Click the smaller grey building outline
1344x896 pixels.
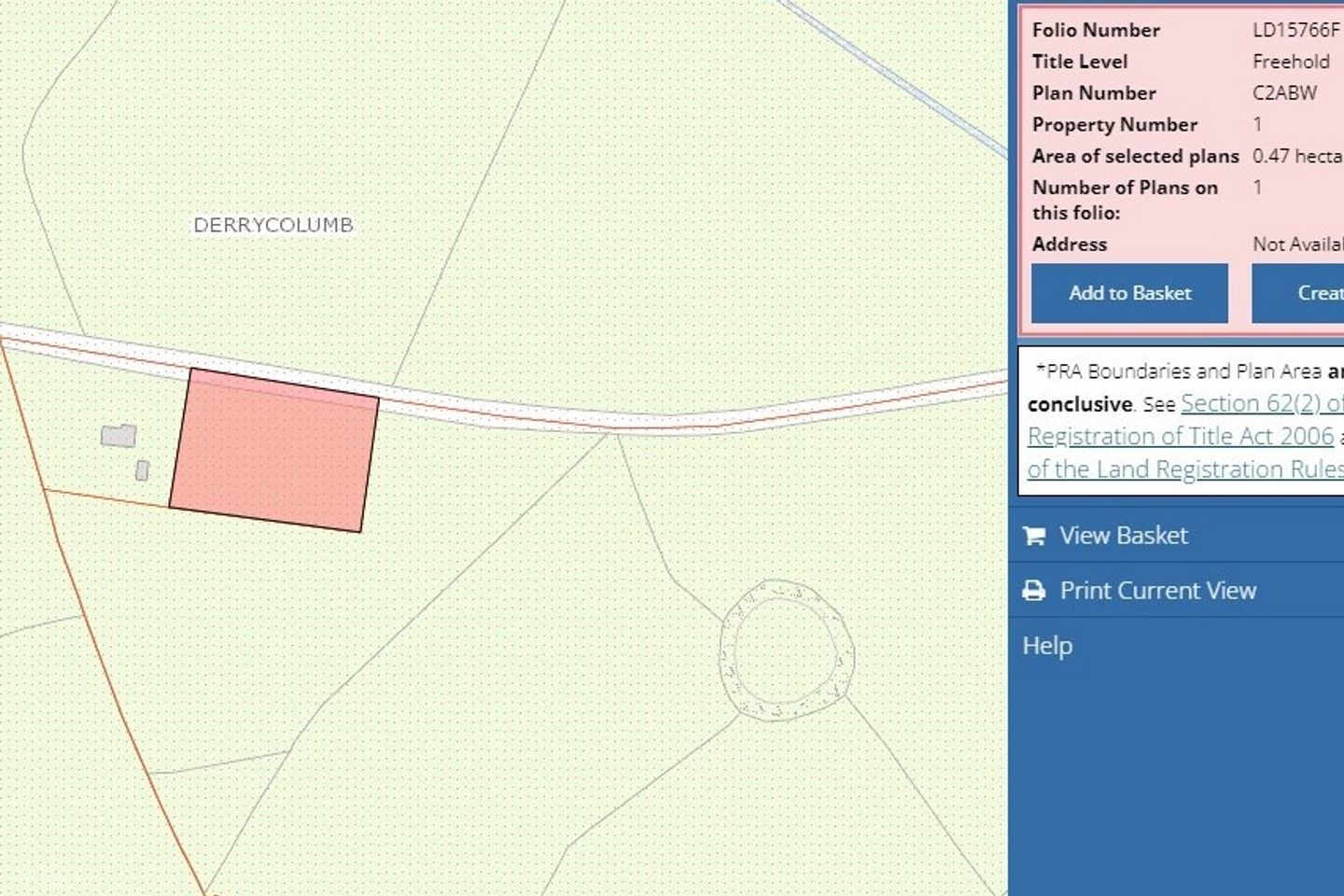pos(142,470)
